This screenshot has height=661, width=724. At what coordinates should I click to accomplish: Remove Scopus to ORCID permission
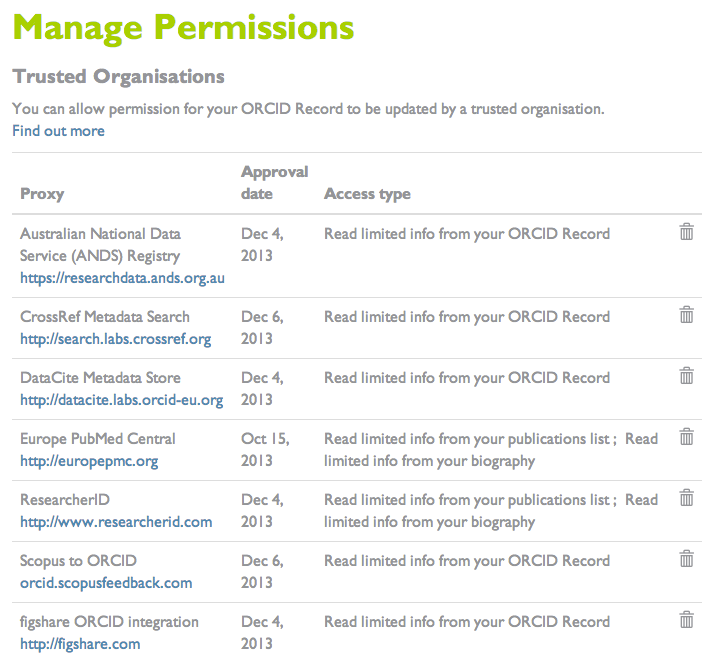(687, 559)
